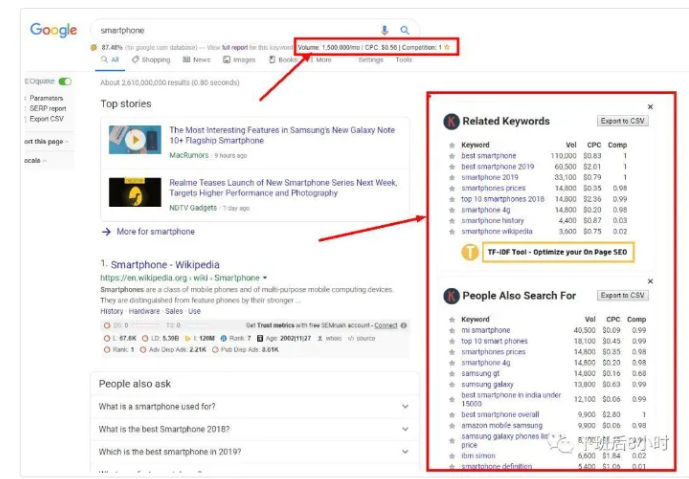Viewport: 689px width, 479px height.
Task: Select the All search tab
Action: click(x=110, y=59)
